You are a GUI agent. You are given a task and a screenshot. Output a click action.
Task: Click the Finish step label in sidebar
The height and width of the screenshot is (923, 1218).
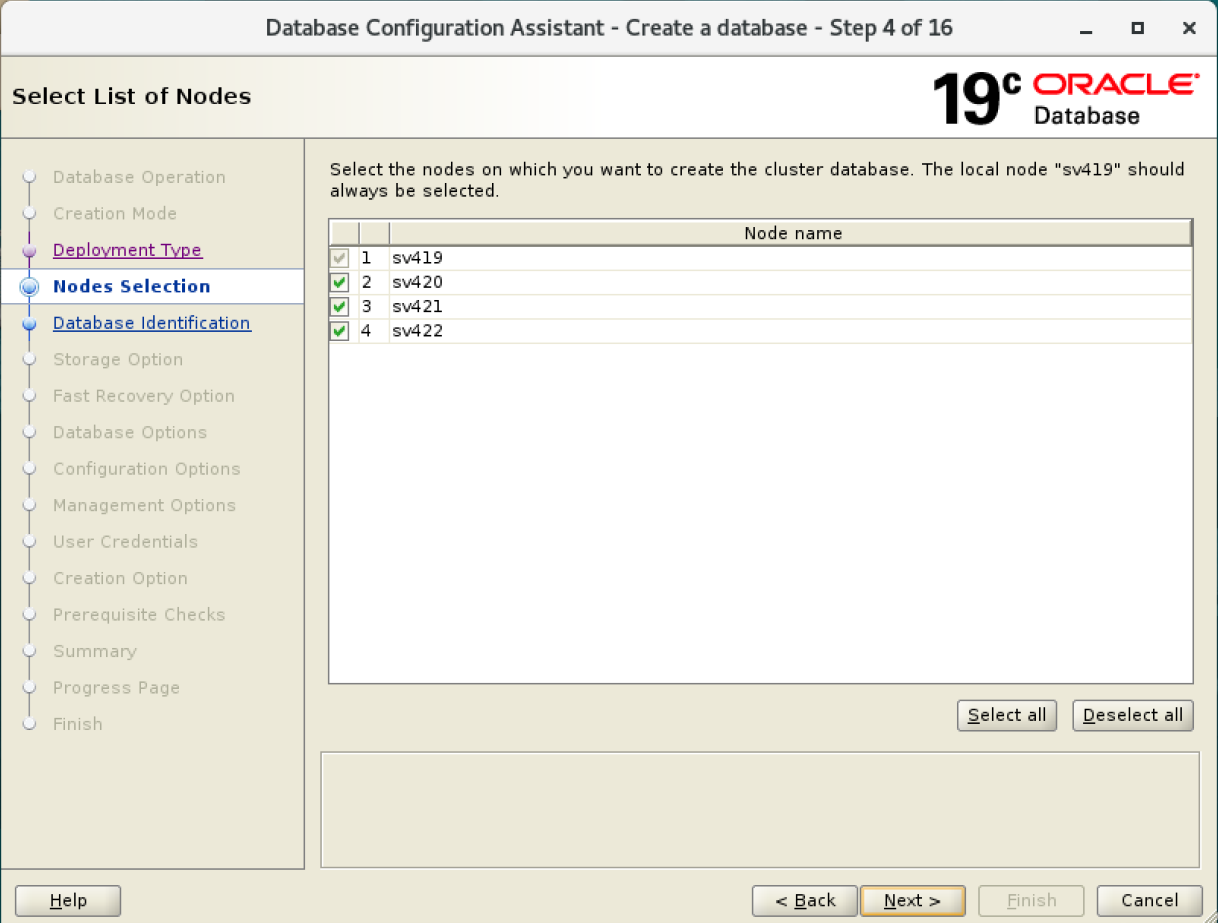(78, 724)
